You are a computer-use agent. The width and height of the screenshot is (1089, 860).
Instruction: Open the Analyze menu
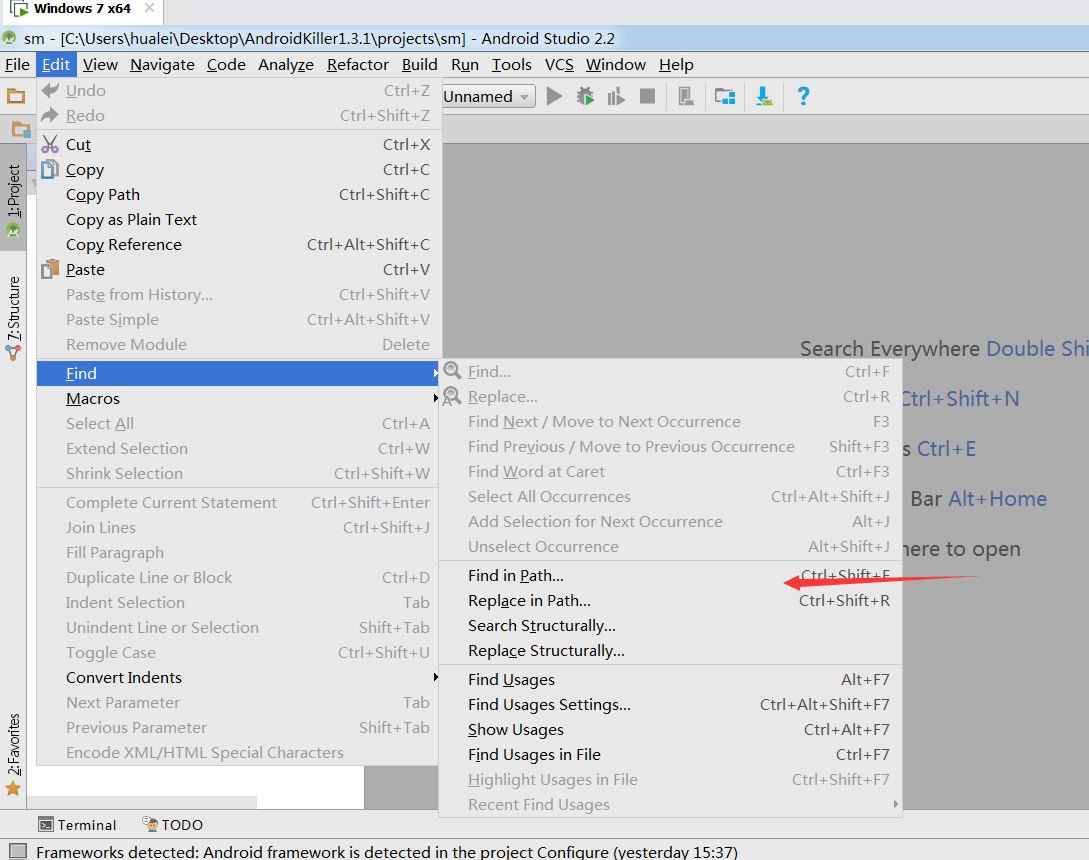point(286,65)
